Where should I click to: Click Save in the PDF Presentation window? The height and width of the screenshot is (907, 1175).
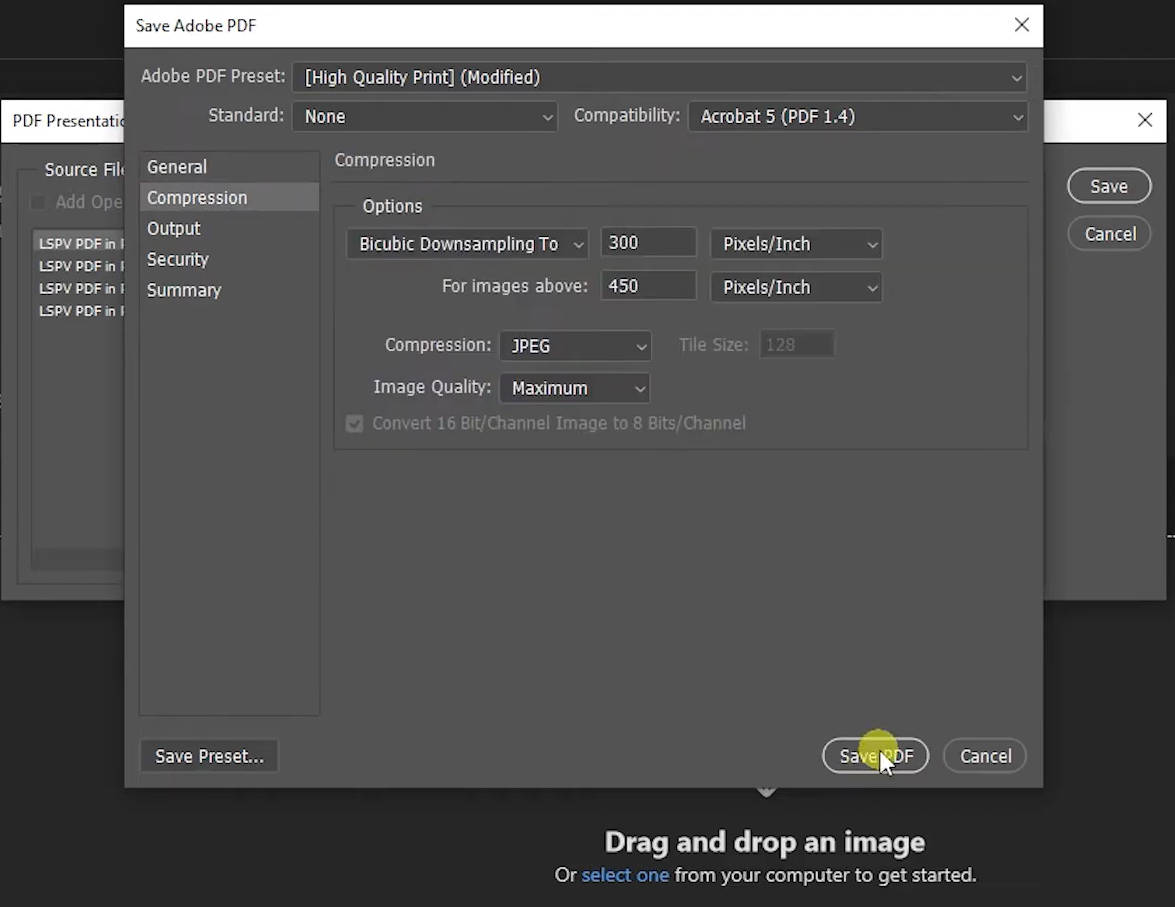click(x=1109, y=187)
